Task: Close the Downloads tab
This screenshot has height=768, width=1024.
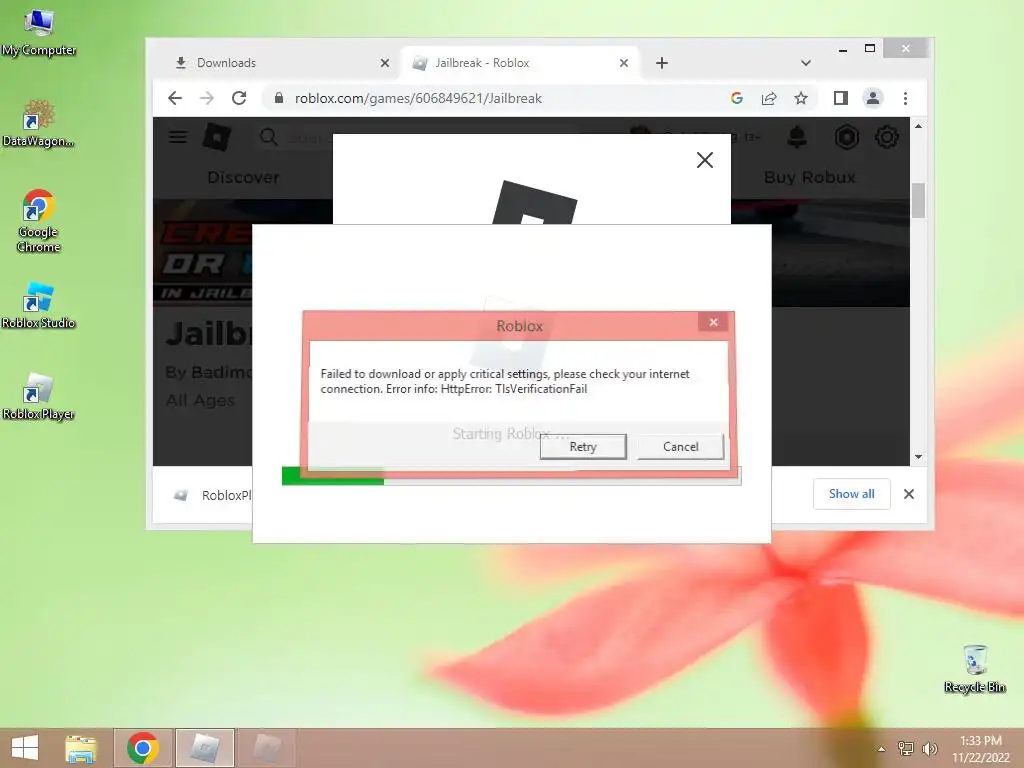Action: pos(385,63)
